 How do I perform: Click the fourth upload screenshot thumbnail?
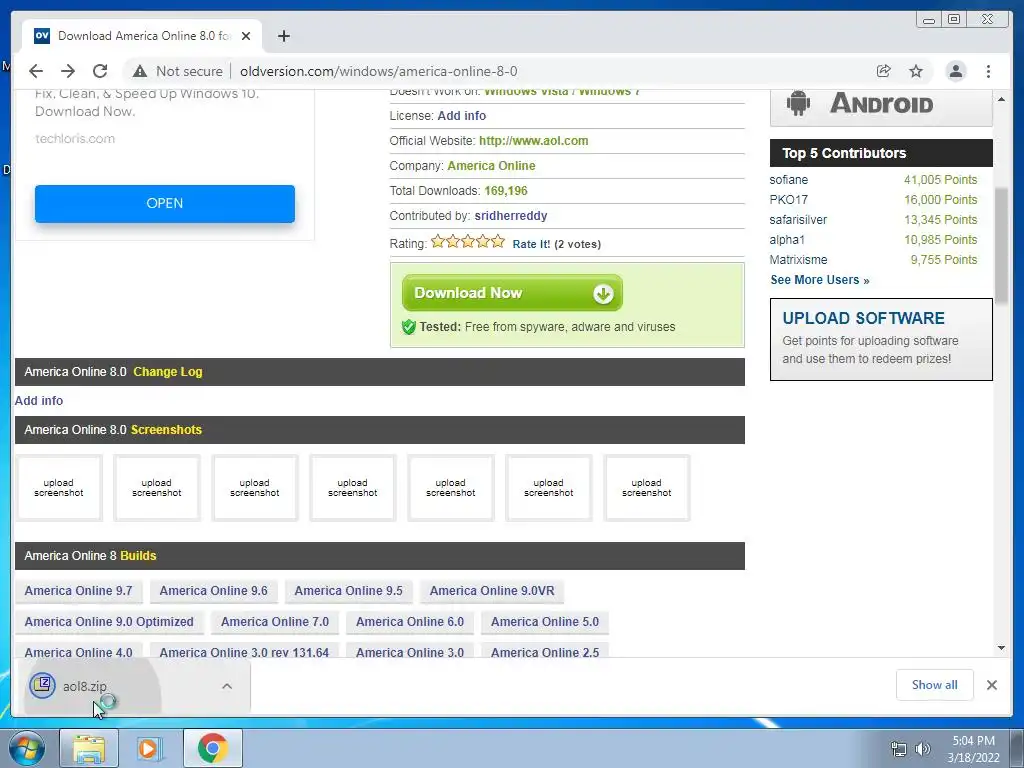tap(353, 488)
